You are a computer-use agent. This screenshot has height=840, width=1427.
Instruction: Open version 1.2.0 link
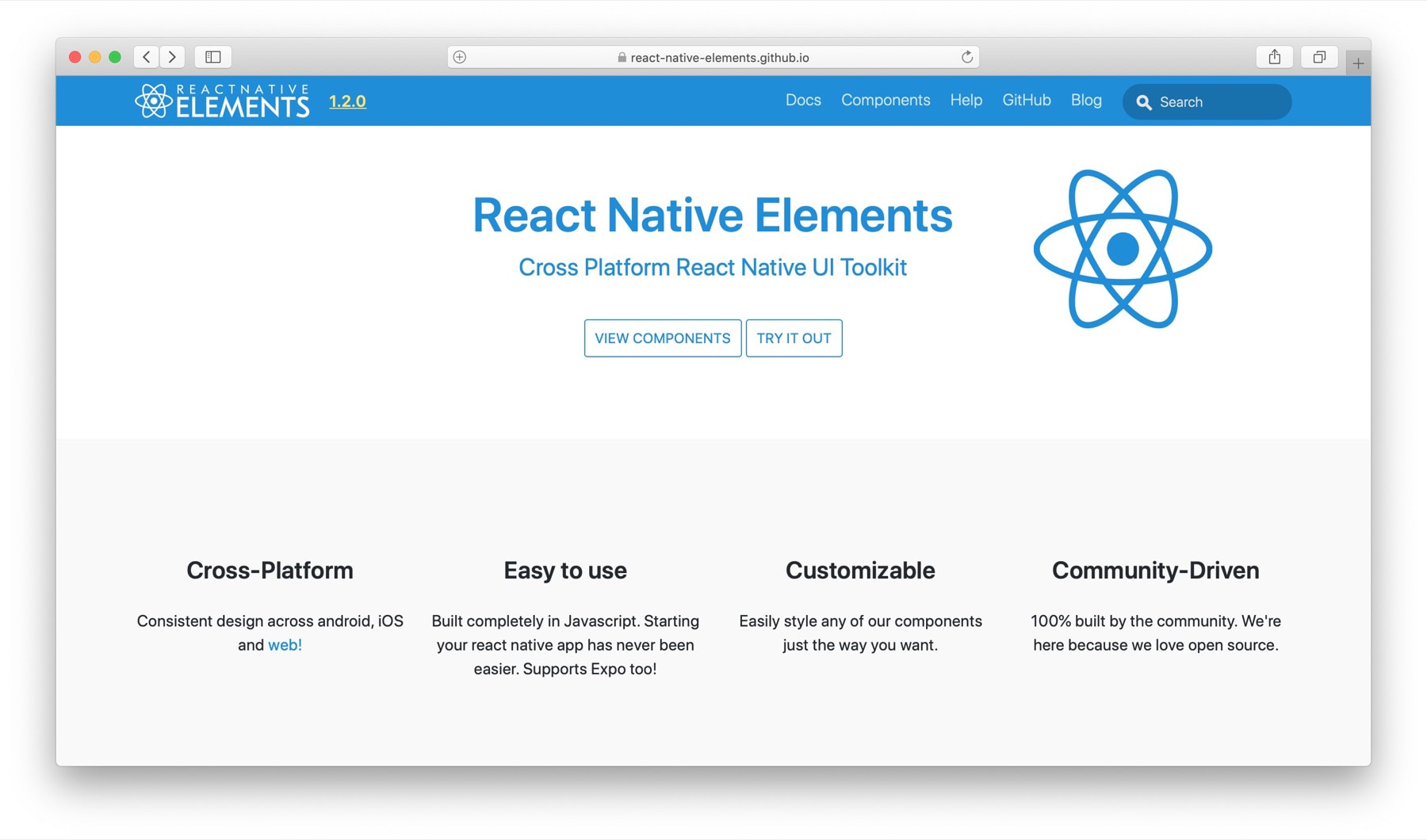pyautogui.click(x=347, y=101)
